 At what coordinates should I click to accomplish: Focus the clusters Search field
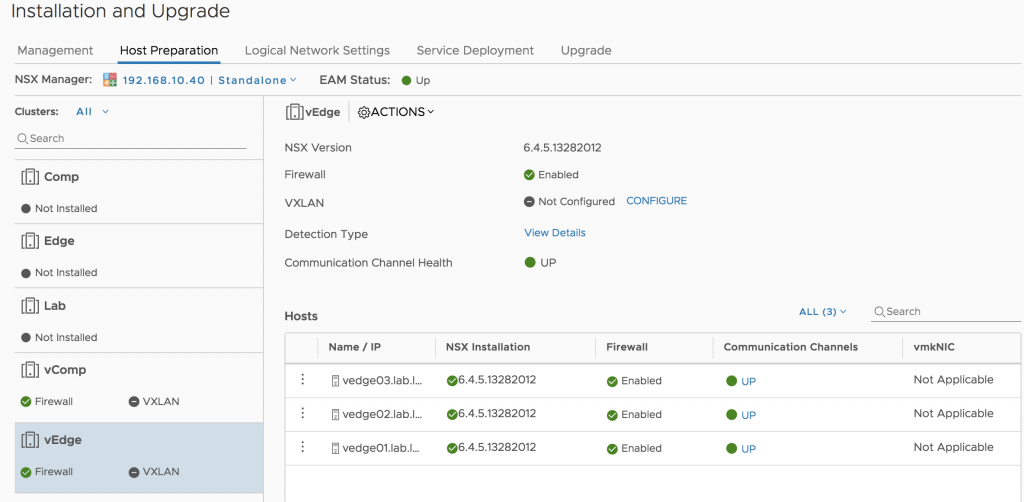pyautogui.click(x=131, y=138)
